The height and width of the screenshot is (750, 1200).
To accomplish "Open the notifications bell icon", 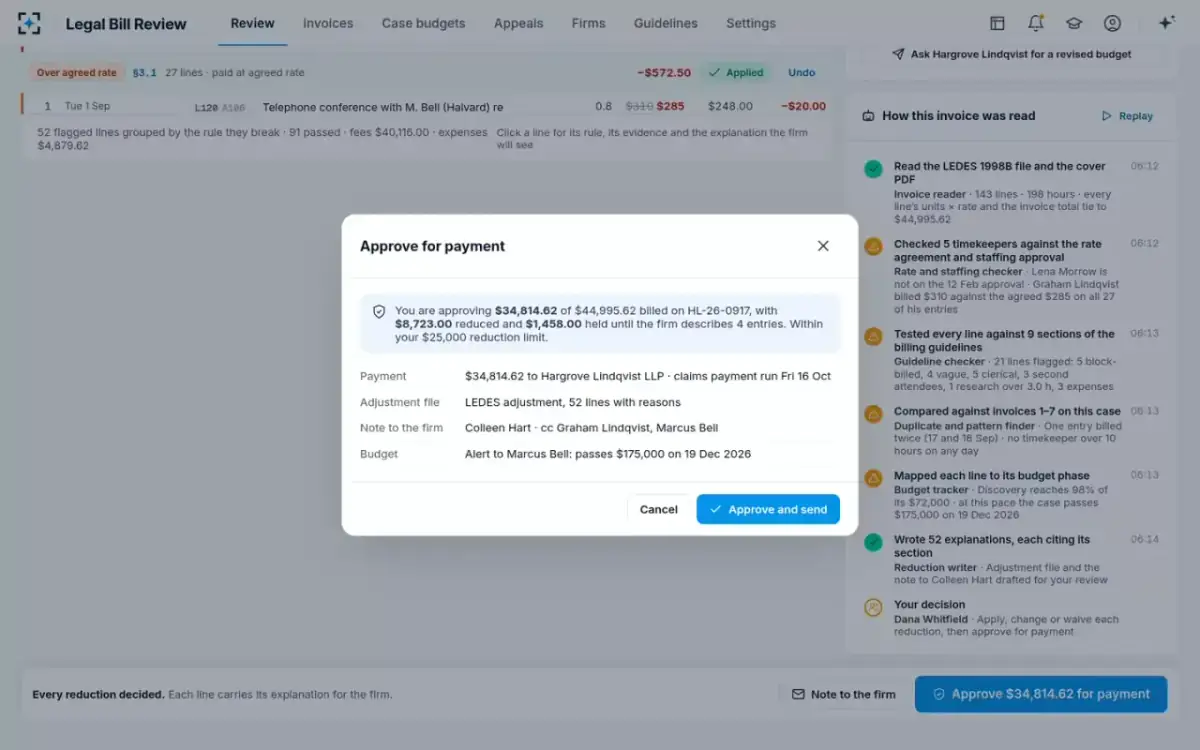I will coord(1035,23).
